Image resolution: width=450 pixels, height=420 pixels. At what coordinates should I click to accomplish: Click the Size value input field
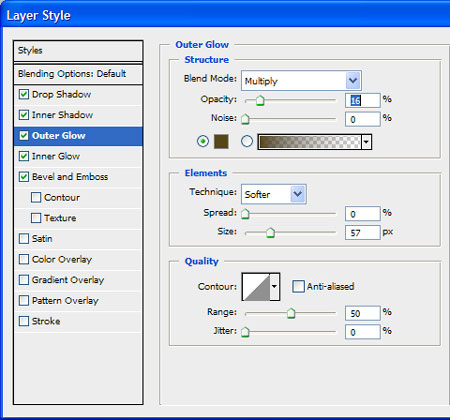point(363,232)
